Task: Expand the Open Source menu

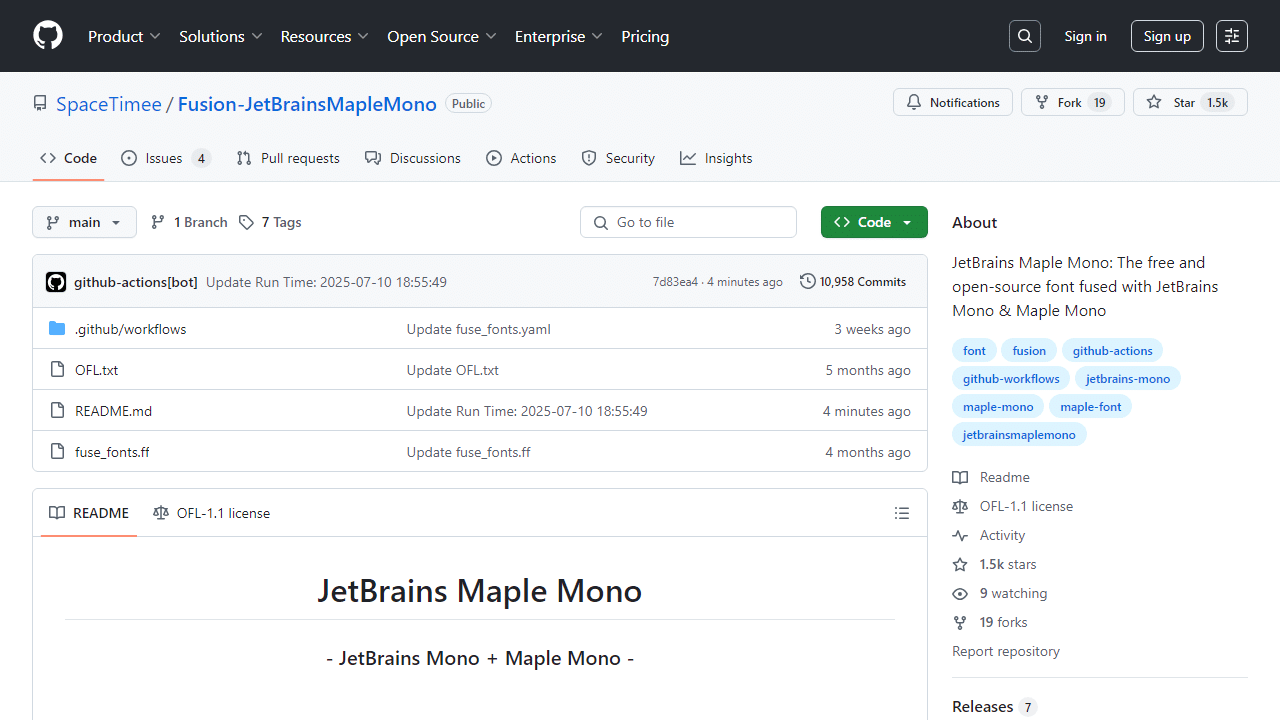Action: point(442,36)
